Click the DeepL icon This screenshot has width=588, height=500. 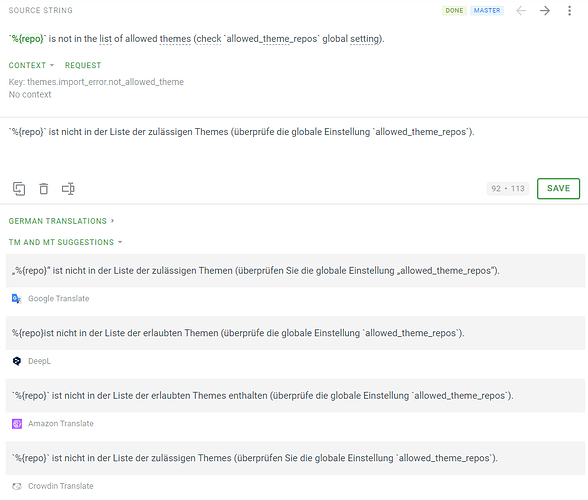17,361
